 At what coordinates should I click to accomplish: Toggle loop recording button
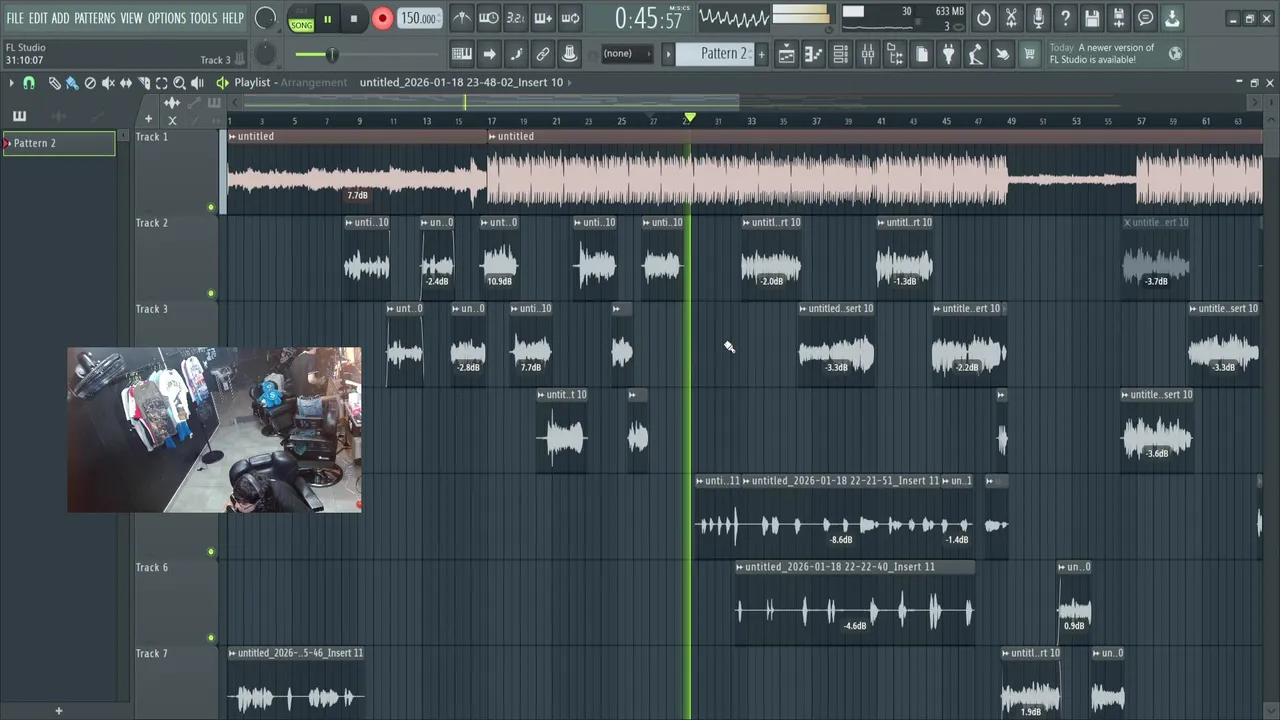coord(570,18)
